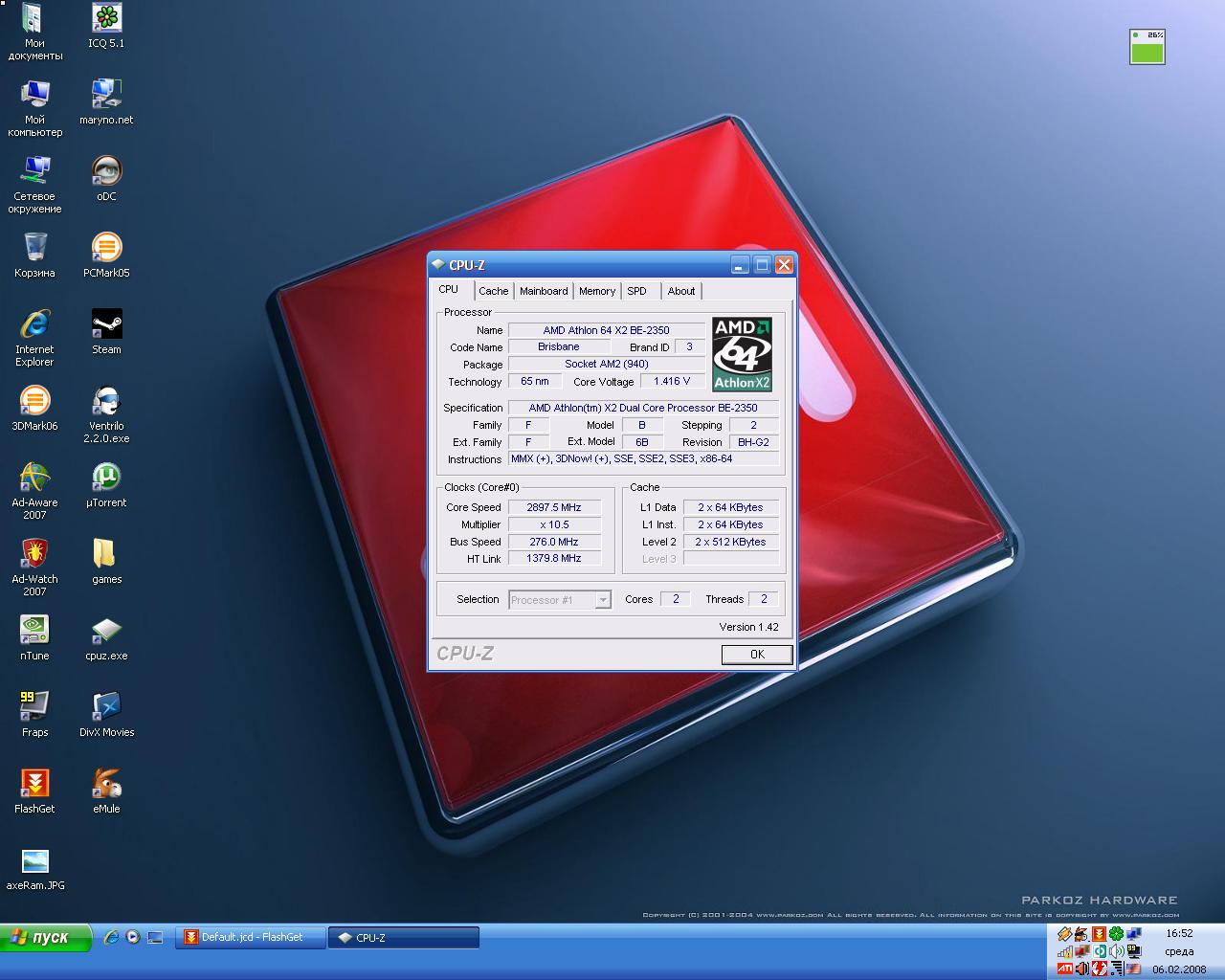Click the Technology value 65 nm
Image resolution: width=1225 pixels, height=980 pixels.
(535, 381)
